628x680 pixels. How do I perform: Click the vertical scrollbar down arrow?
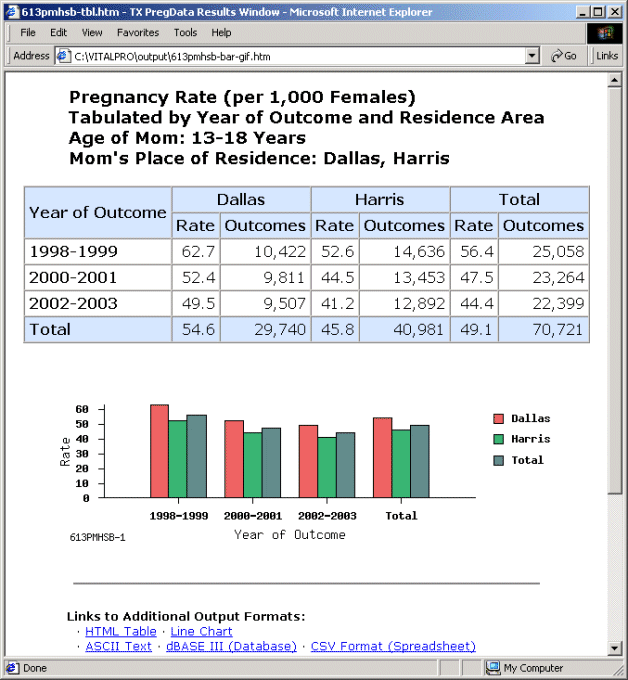[x=615, y=648]
